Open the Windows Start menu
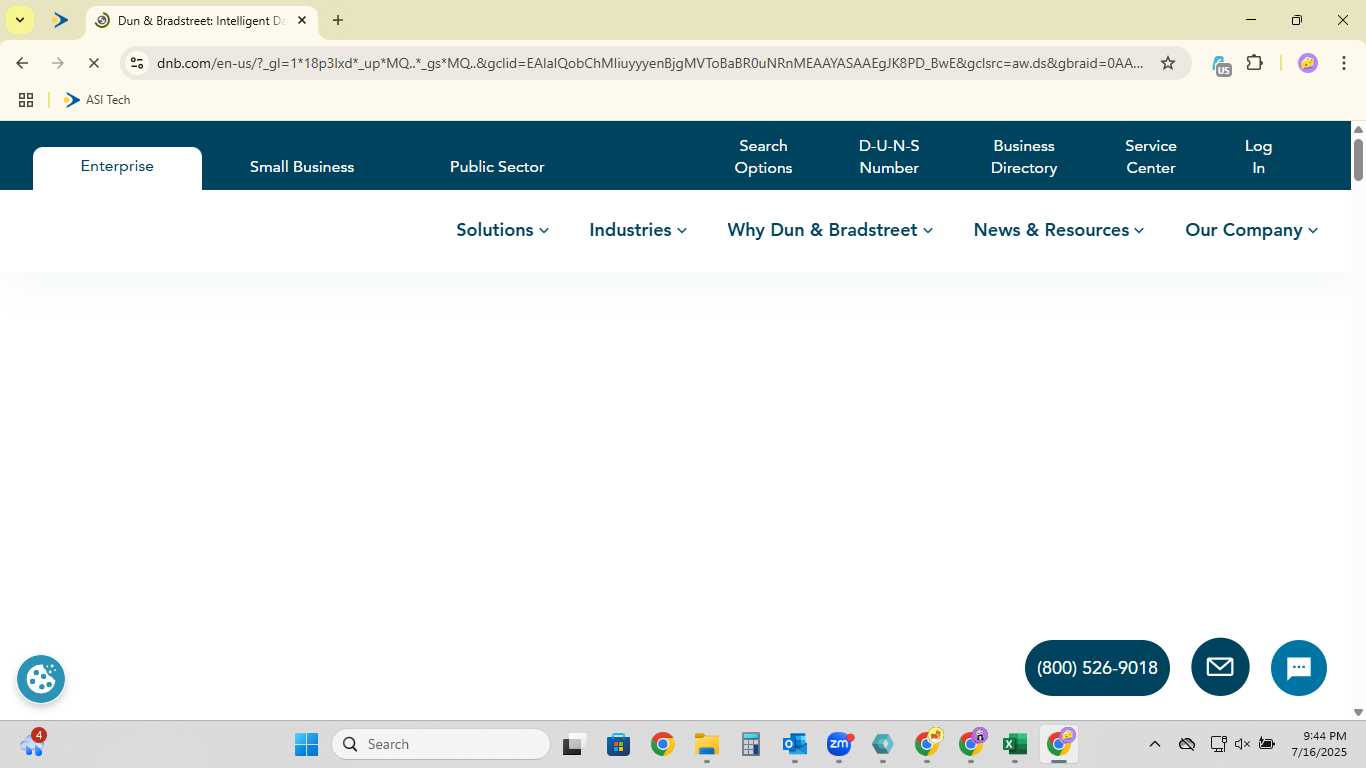Image resolution: width=1366 pixels, height=768 pixels. pos(306,744)
